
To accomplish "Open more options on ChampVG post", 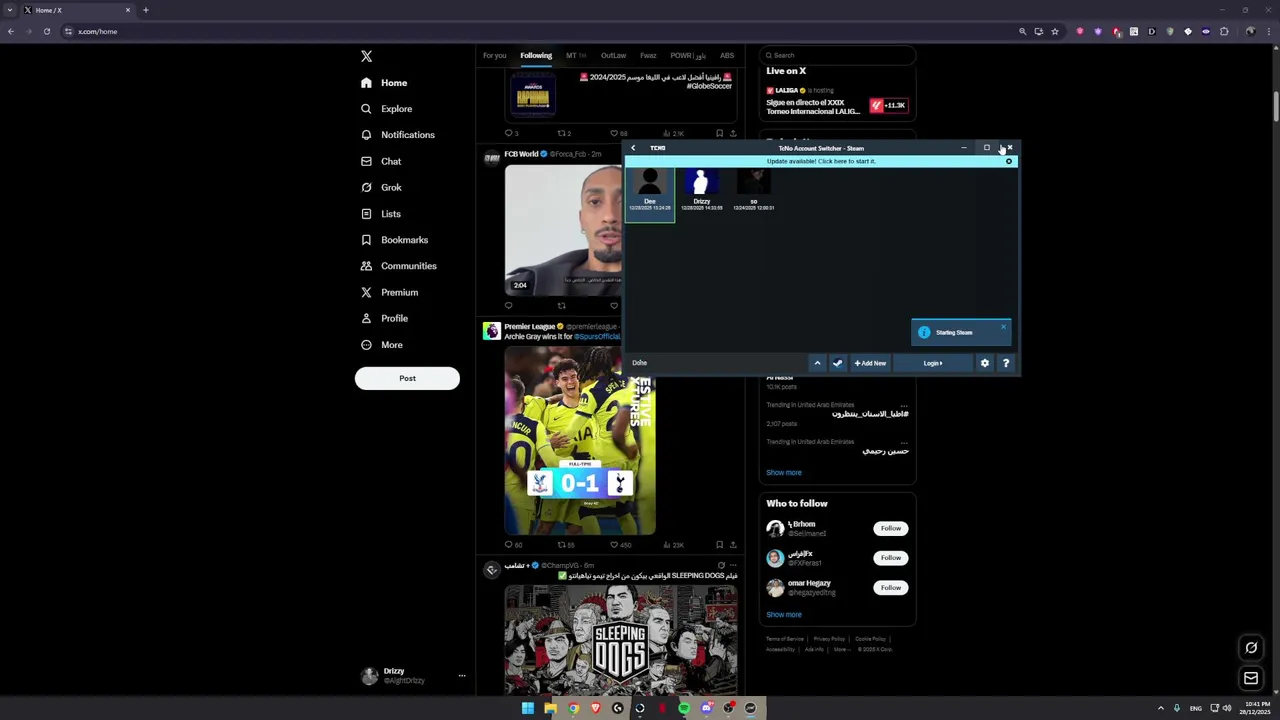I will pos(733,565).
